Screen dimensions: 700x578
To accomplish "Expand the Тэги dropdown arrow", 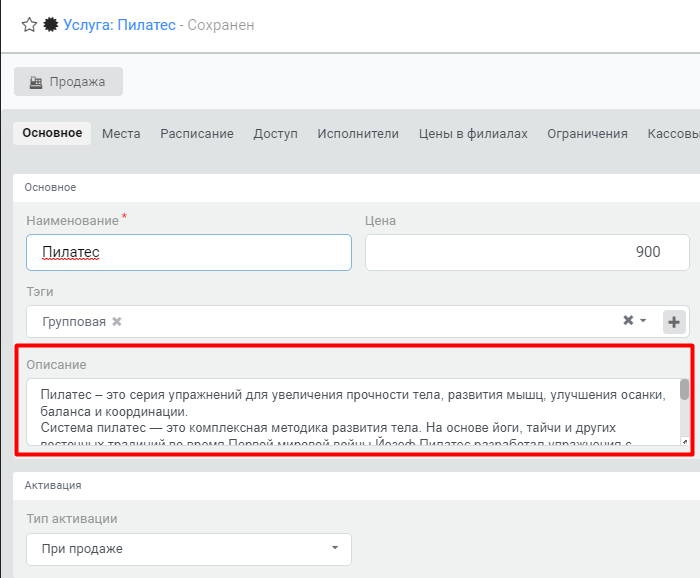I will pyautogui.click(x=643, y=320).
